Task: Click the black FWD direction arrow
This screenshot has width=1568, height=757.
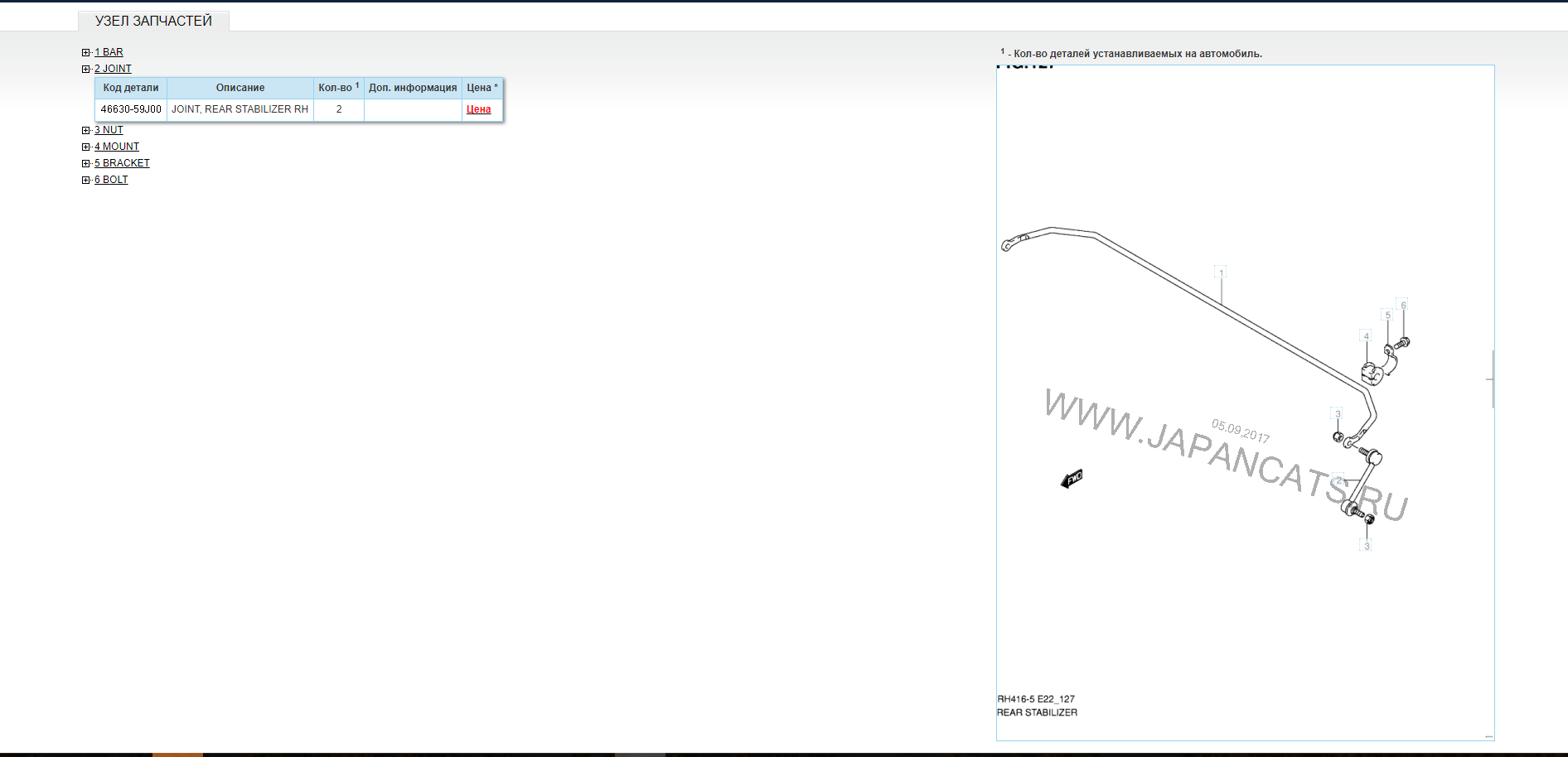Action: [1072, 479]
